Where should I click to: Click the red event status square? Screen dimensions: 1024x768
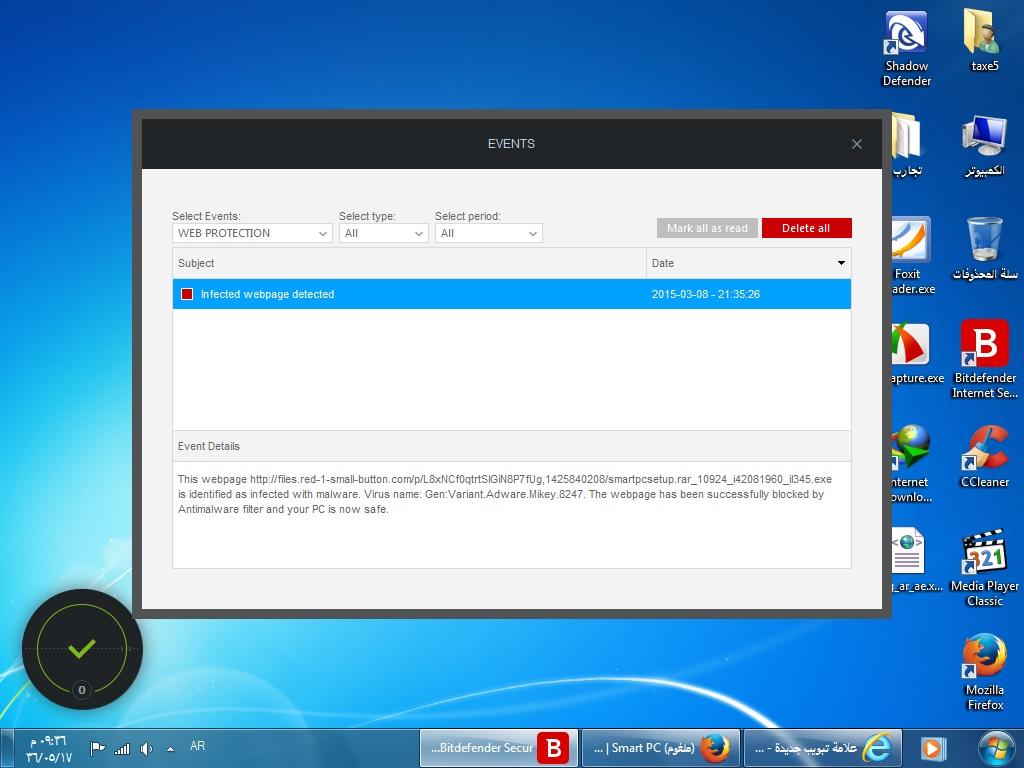pos(187,294)
